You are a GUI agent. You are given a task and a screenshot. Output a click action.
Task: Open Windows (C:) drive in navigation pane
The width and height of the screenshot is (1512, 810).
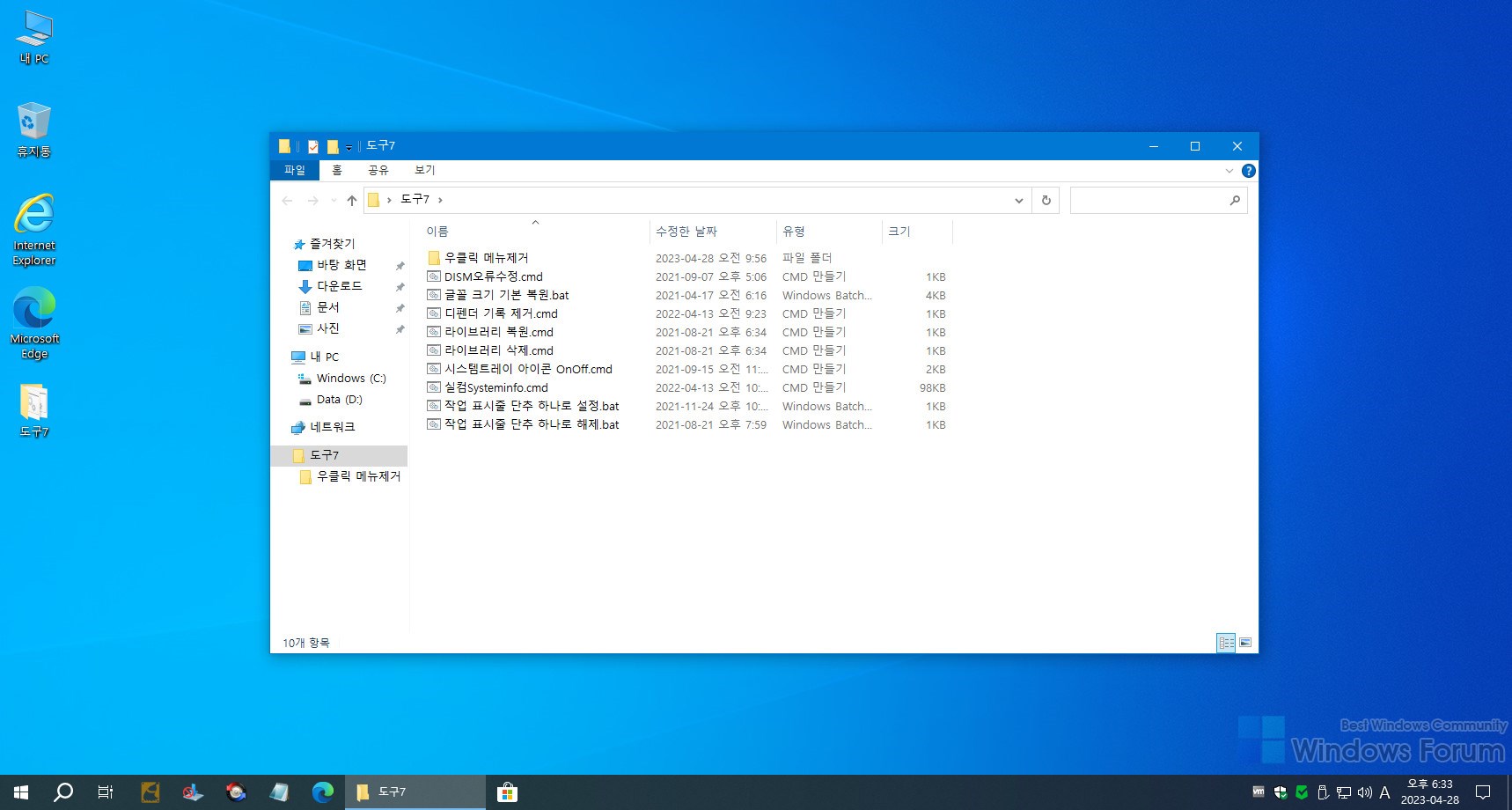tap(342, 378)
